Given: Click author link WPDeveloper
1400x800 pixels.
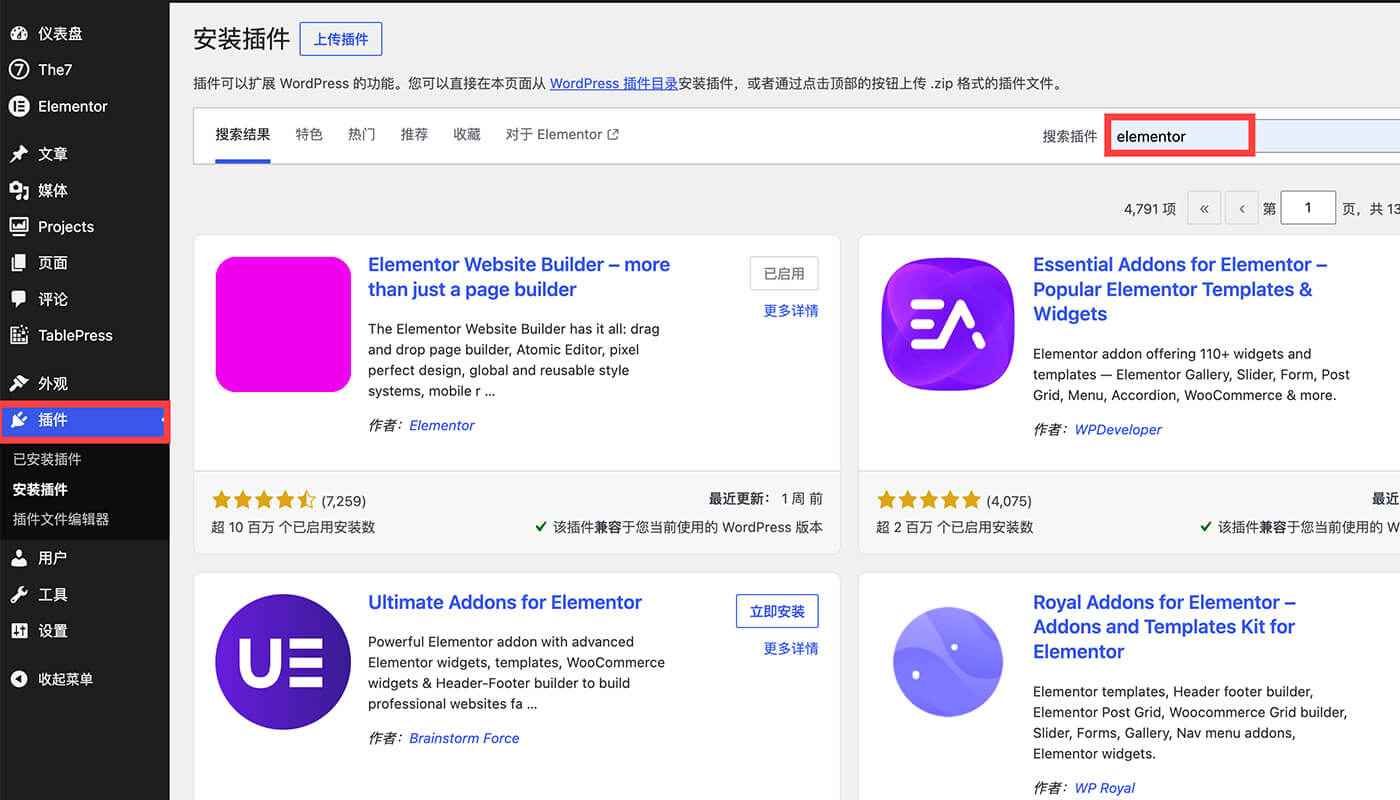Looking at the screenshot, I should 1118,430.
